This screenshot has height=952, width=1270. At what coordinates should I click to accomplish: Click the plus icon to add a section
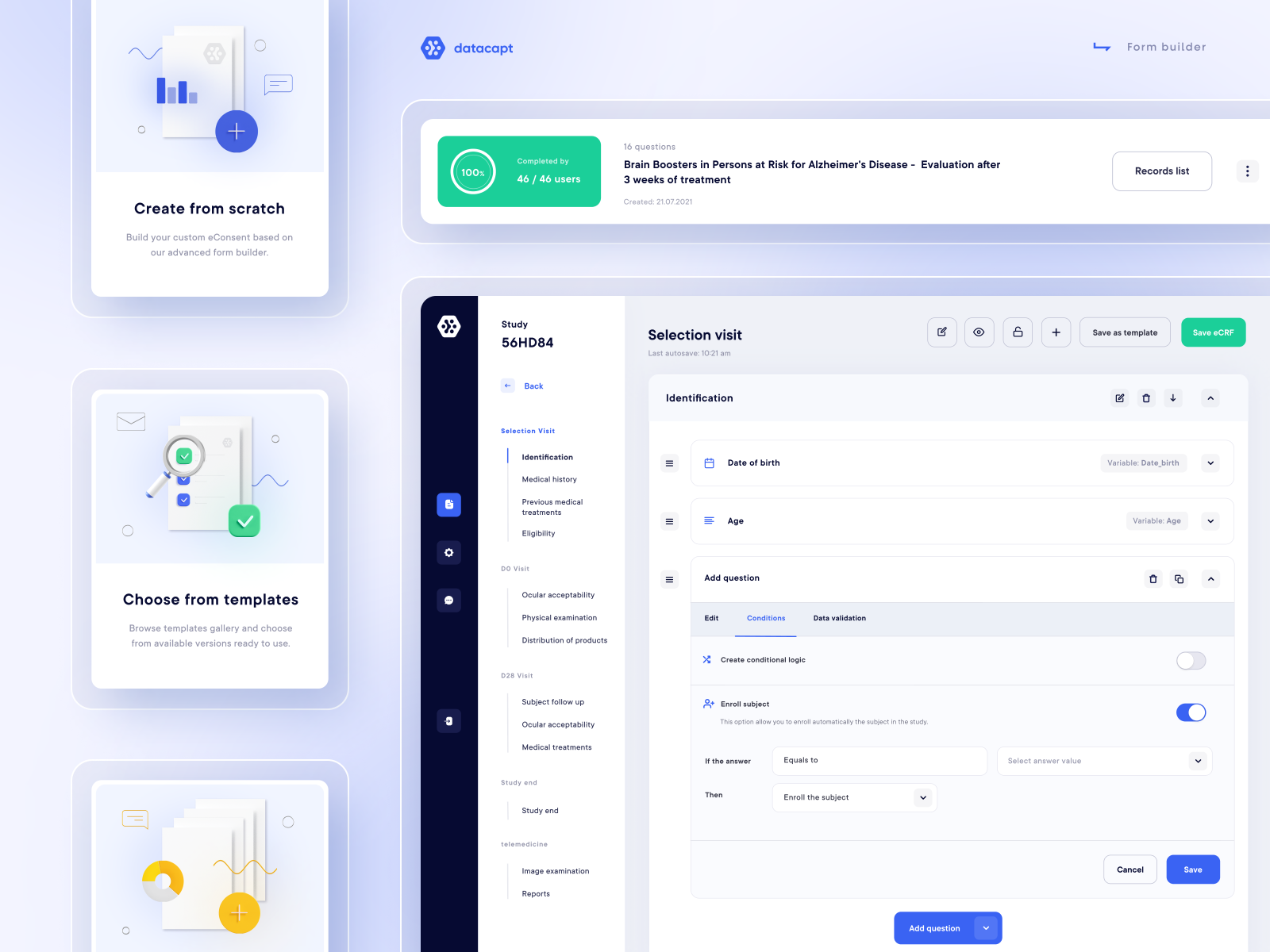tap(1056, 332)
